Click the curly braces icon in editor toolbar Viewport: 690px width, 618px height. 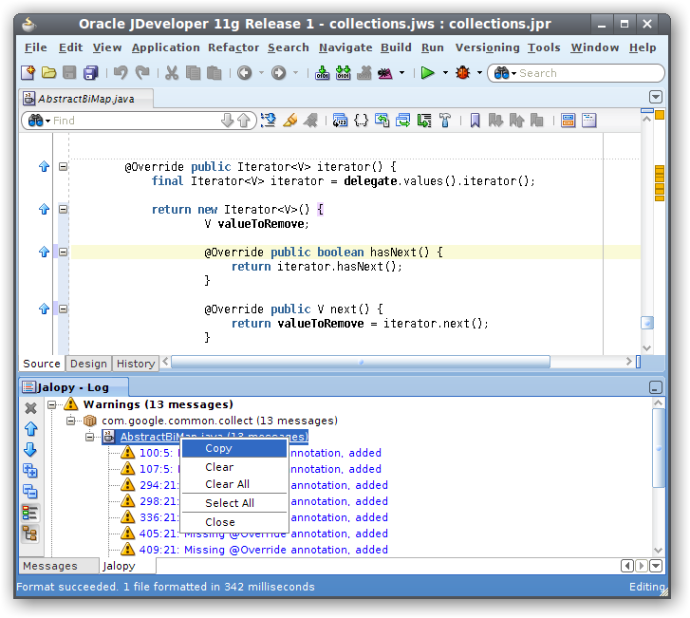pyautogui.click(x=361, y=120)
